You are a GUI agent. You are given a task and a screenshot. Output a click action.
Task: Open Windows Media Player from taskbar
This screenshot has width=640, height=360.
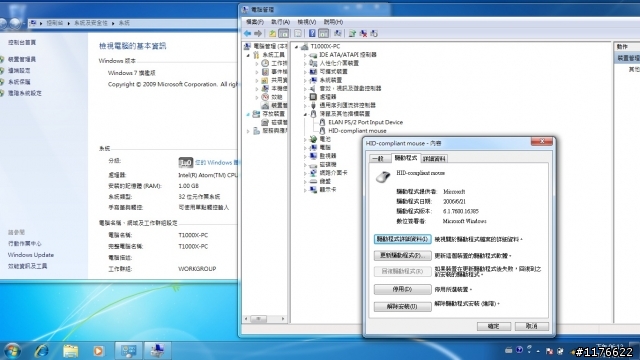[98, 351]
